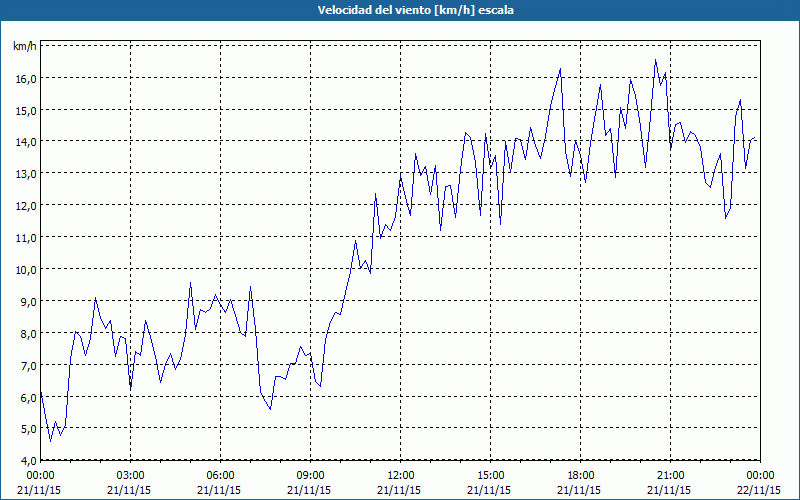Click the y-axis value 10,0

pos(27,269)
